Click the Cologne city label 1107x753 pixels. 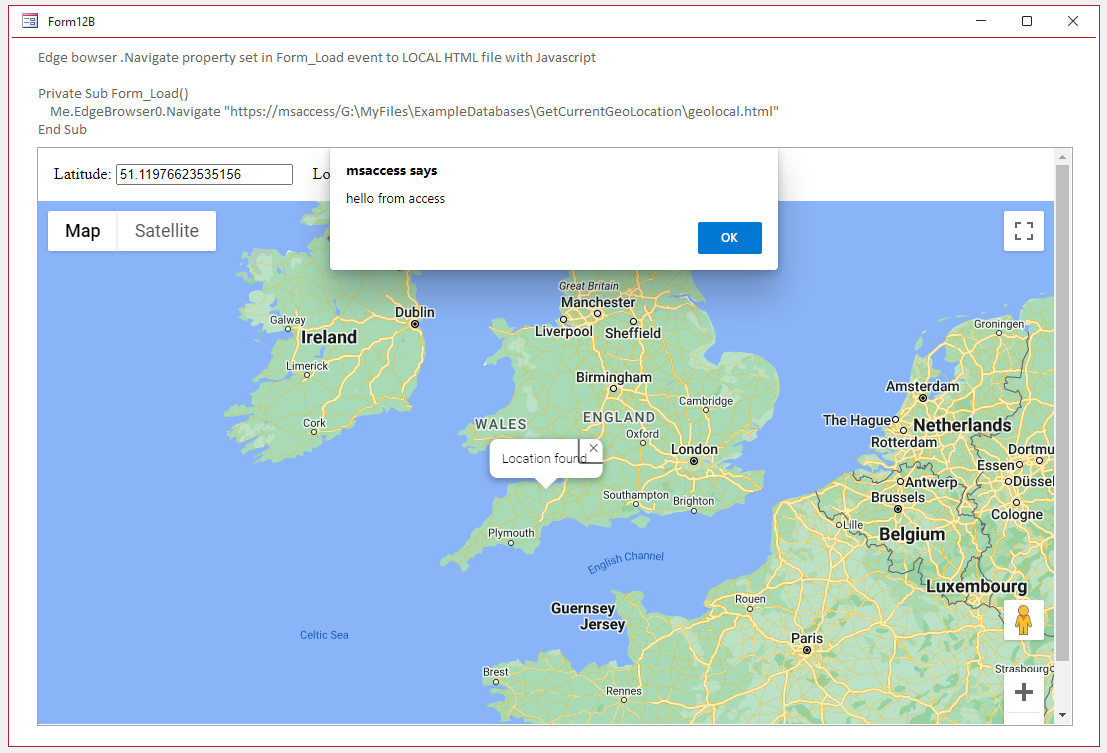(1017, 514)
